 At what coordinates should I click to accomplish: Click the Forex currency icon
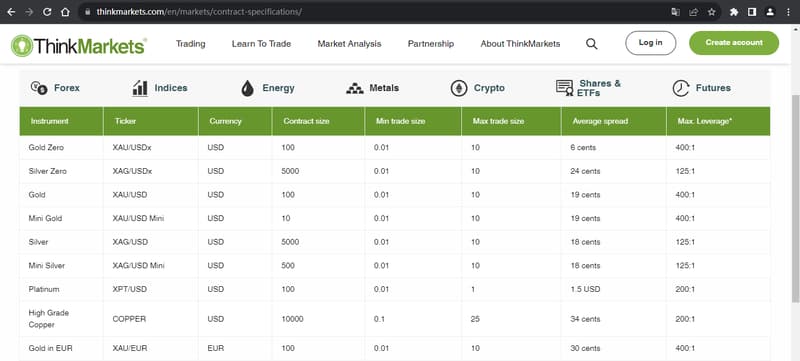[39, 88]
